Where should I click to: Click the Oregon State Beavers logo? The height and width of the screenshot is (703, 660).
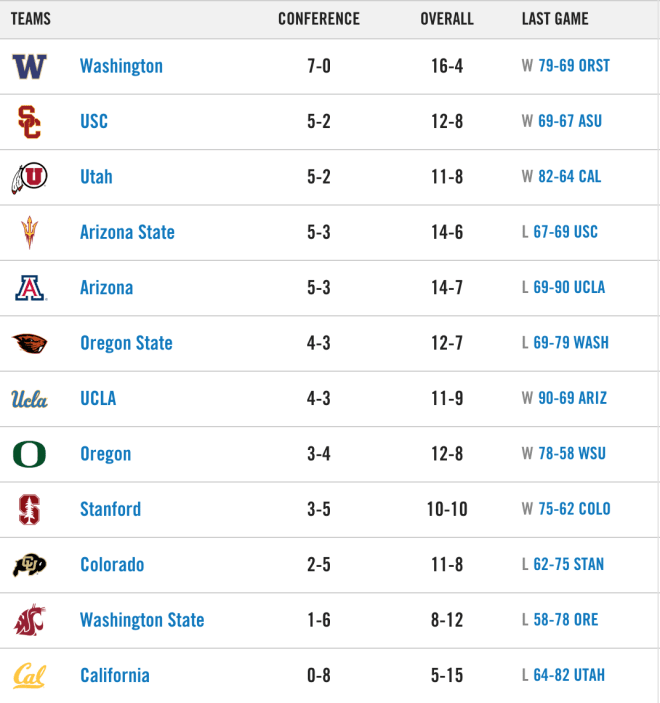(30, 343)
